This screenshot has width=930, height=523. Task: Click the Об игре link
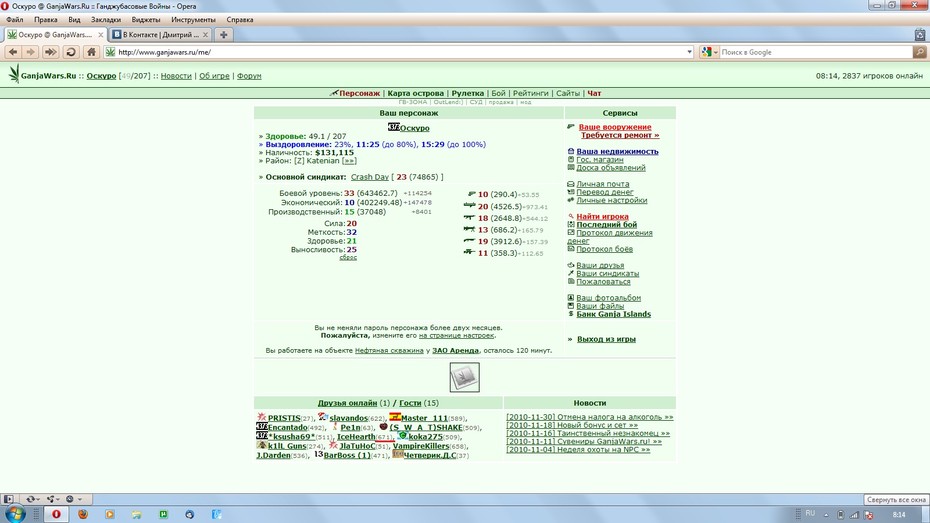(x=214, y=76)
